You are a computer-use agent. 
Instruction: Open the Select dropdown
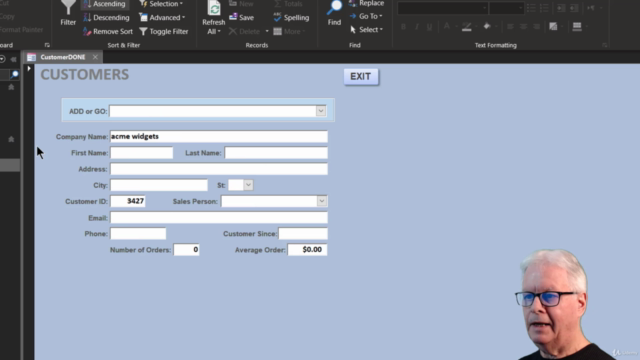point(366,29)
